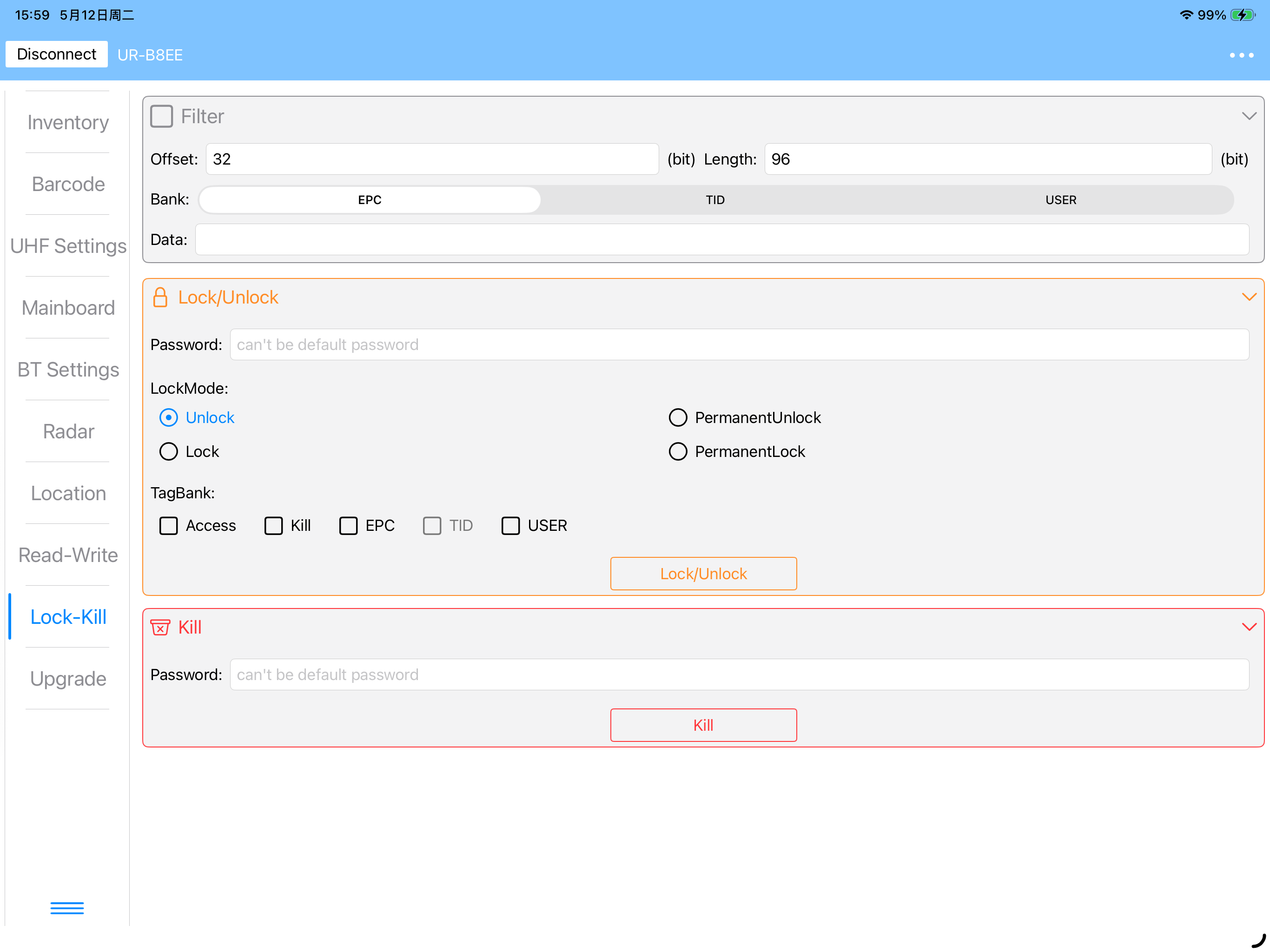Open the Mainboard section

click(68, 308)
